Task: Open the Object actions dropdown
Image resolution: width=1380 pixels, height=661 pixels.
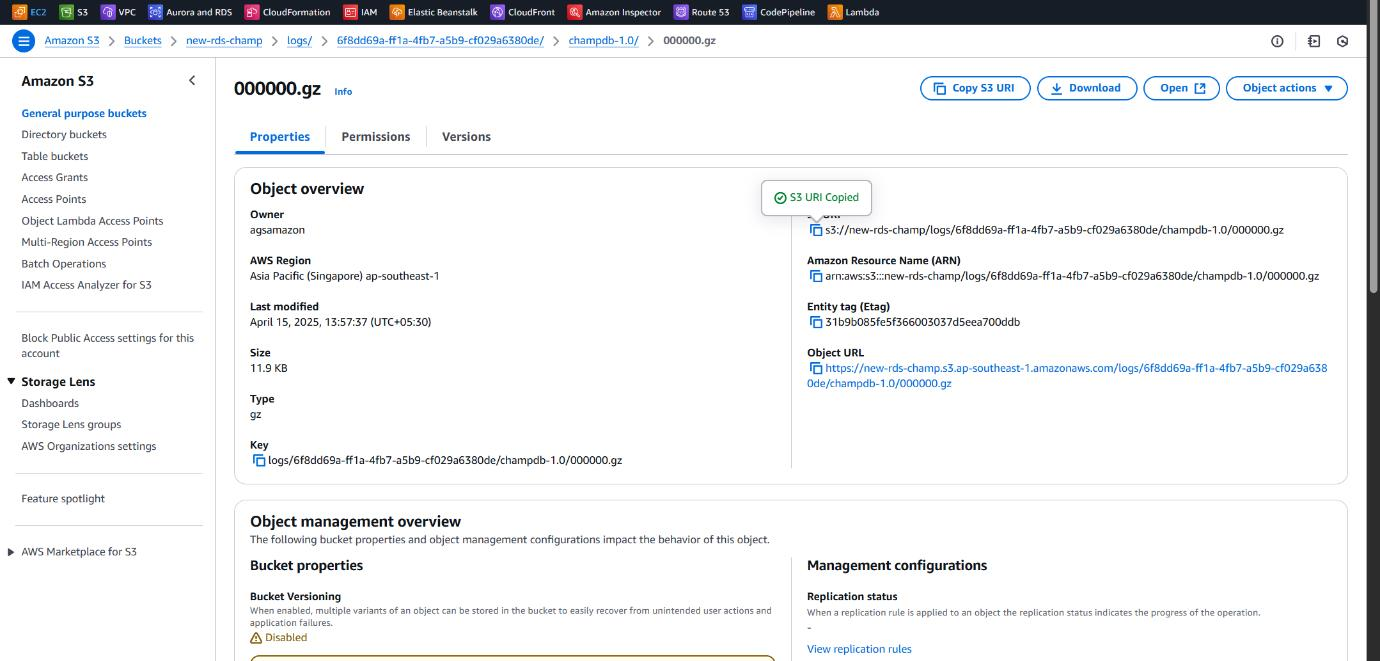Action: [1287, 88]
